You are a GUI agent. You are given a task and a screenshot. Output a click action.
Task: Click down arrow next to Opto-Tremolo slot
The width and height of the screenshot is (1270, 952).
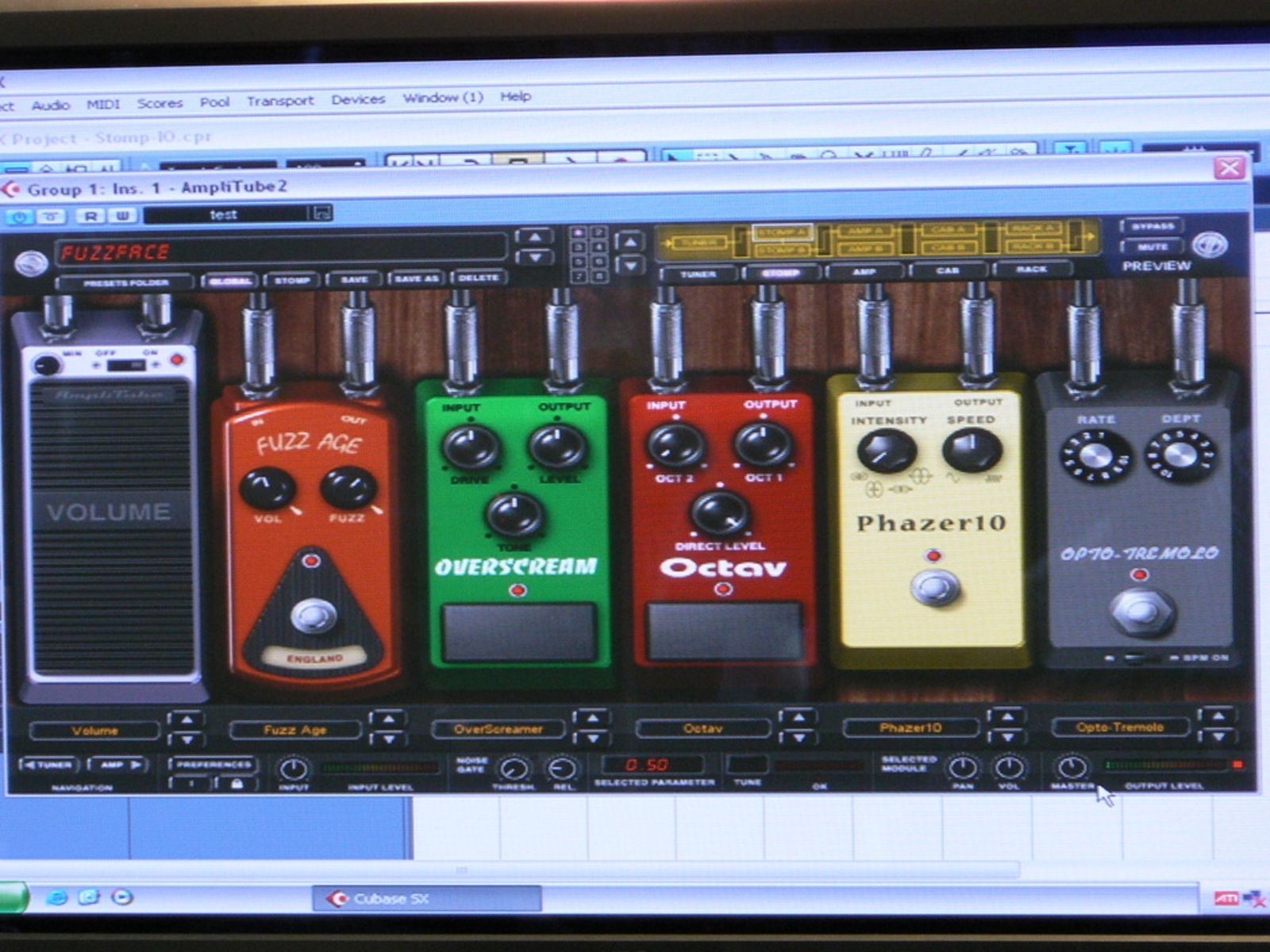[x=1217, y=735]
